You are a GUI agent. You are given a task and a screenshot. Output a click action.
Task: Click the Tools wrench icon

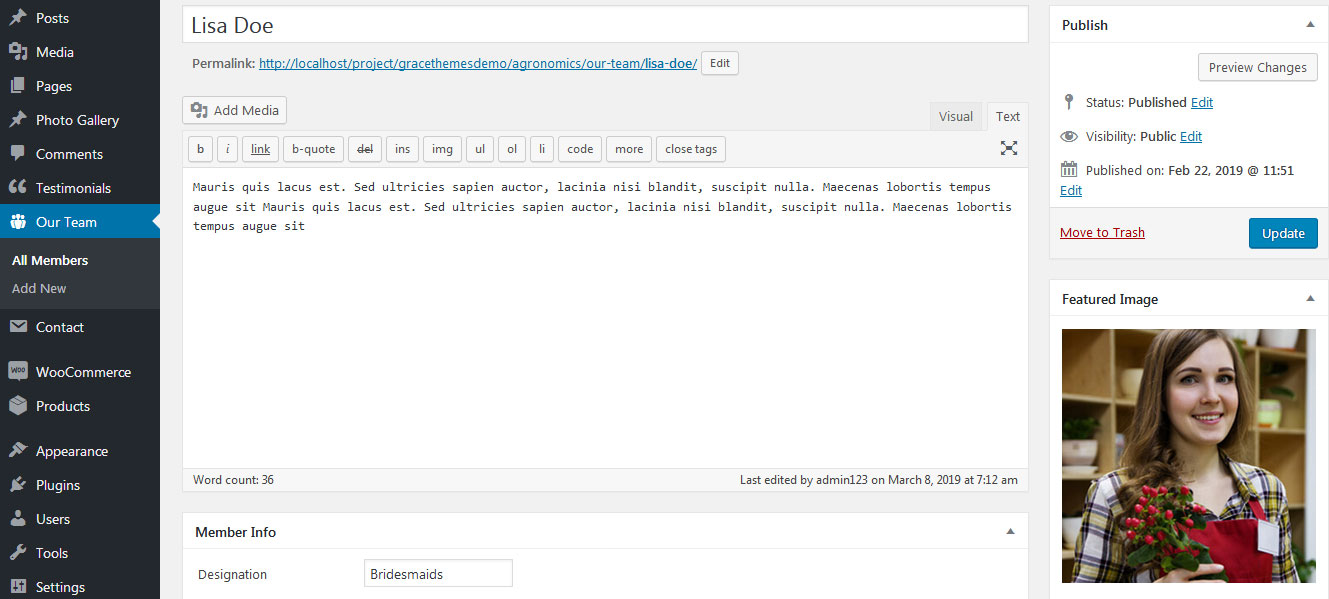18,553
